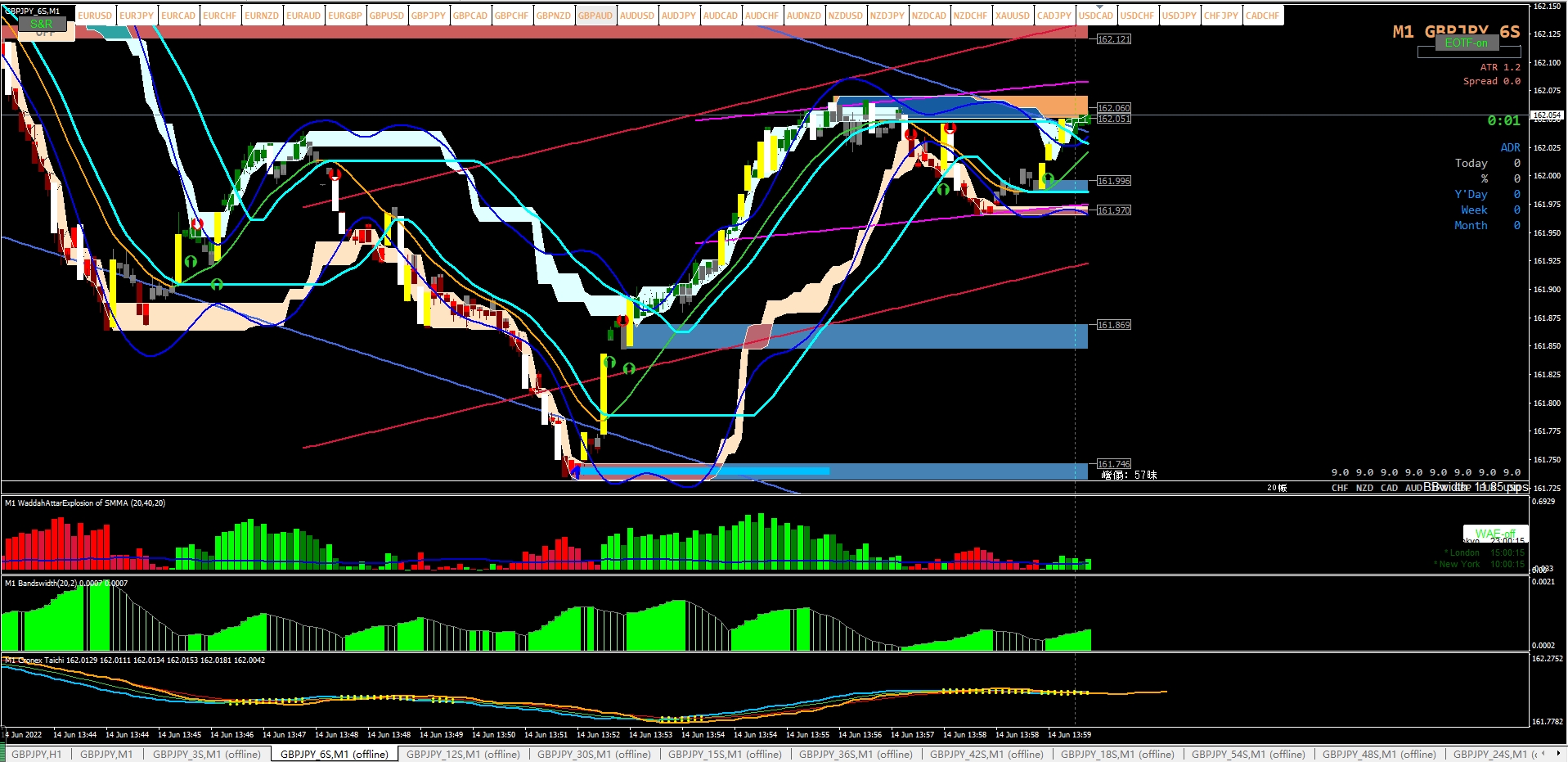Click the AUDNZD symbol button
The image size is (1568, 762).
pyautogui.click(x=804, y=16)
